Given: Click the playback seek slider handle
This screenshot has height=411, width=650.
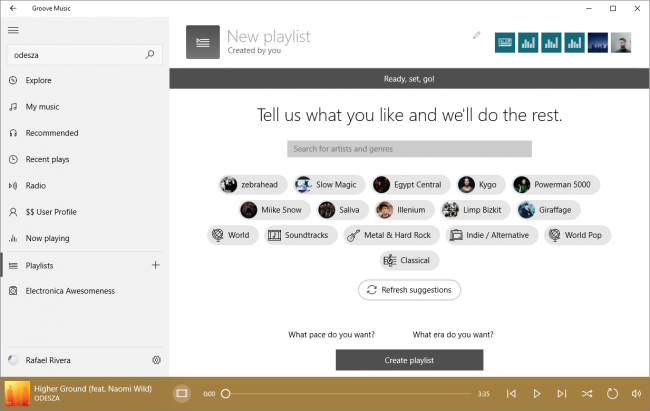Looking at the screenshot, I should point(226,393).
